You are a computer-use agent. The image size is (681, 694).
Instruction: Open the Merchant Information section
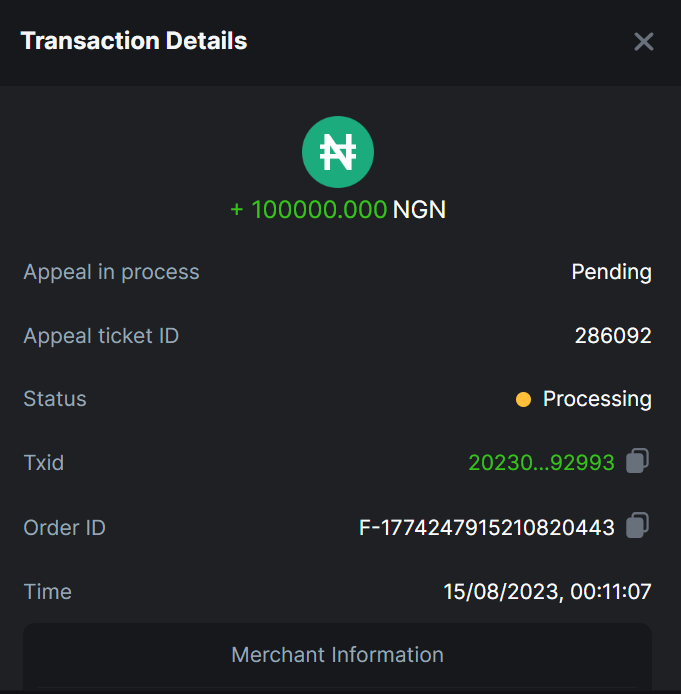pos(338,655)
